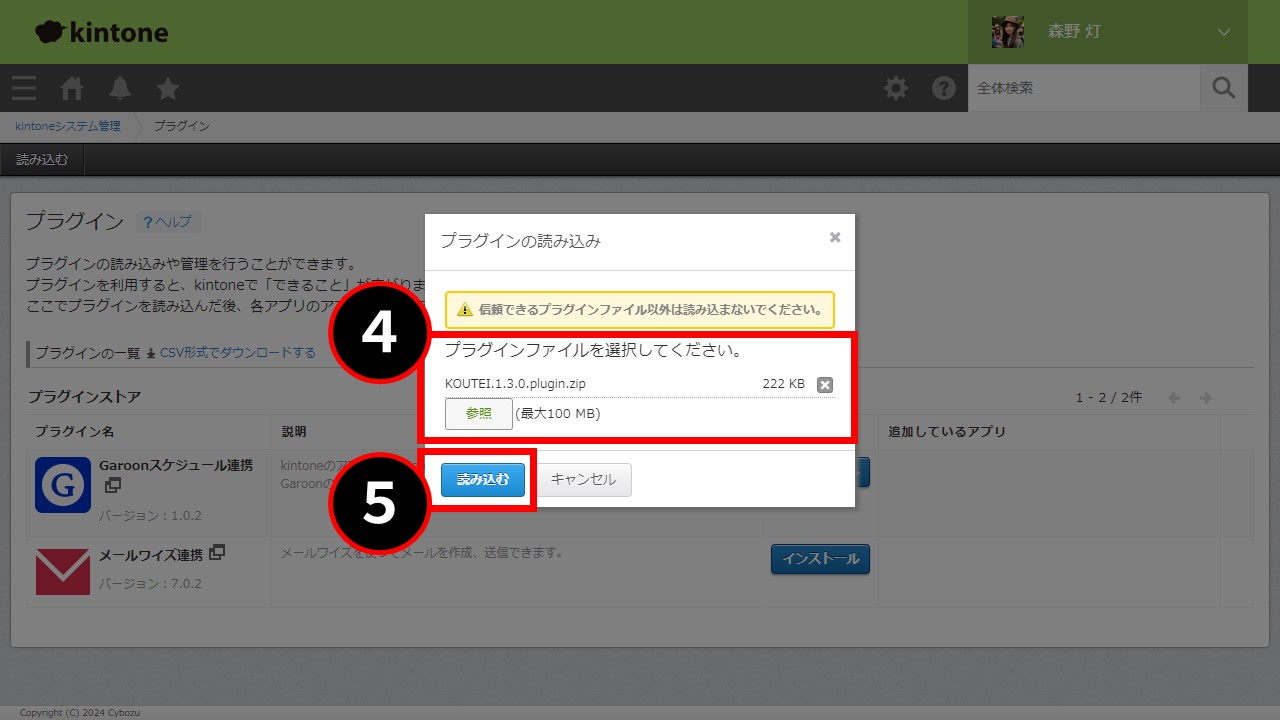1280x720 pixels.
Task: Click the 222 KB file size text
Action: 783,384
